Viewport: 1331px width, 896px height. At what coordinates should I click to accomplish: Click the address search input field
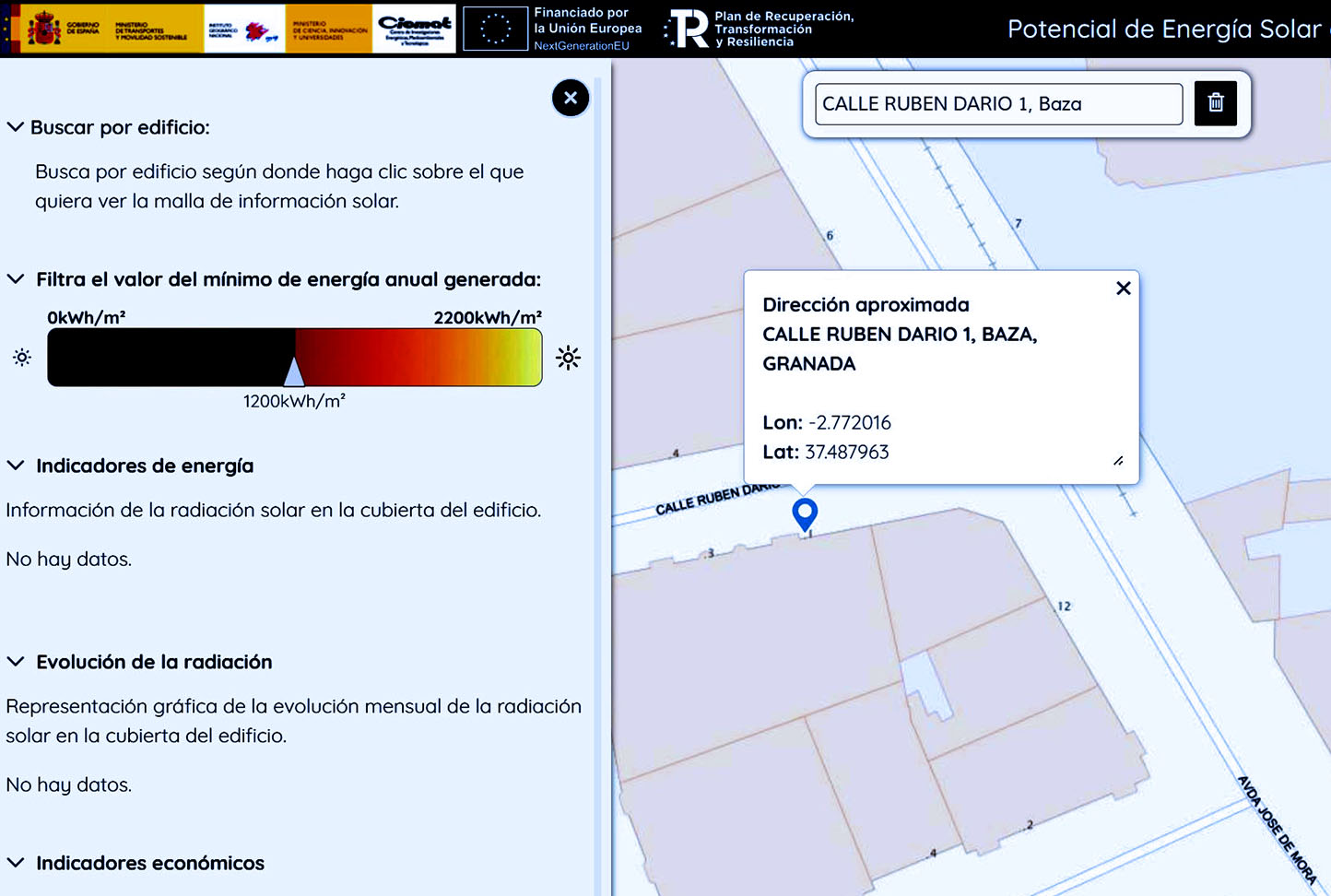(997, 104)
